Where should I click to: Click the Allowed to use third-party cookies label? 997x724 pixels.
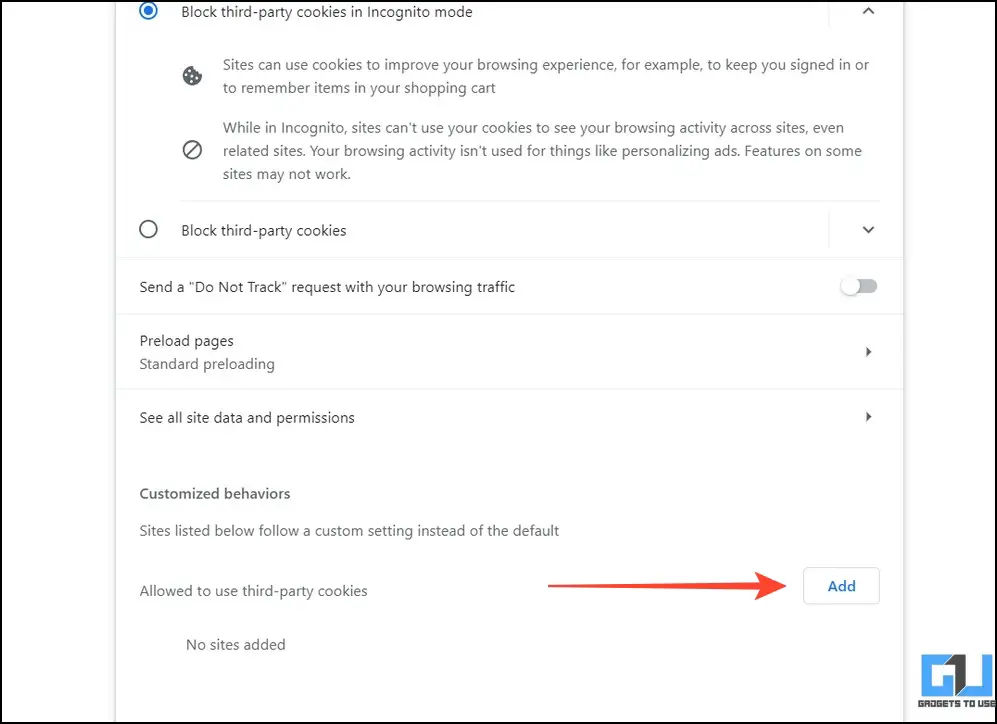(254, 591)
